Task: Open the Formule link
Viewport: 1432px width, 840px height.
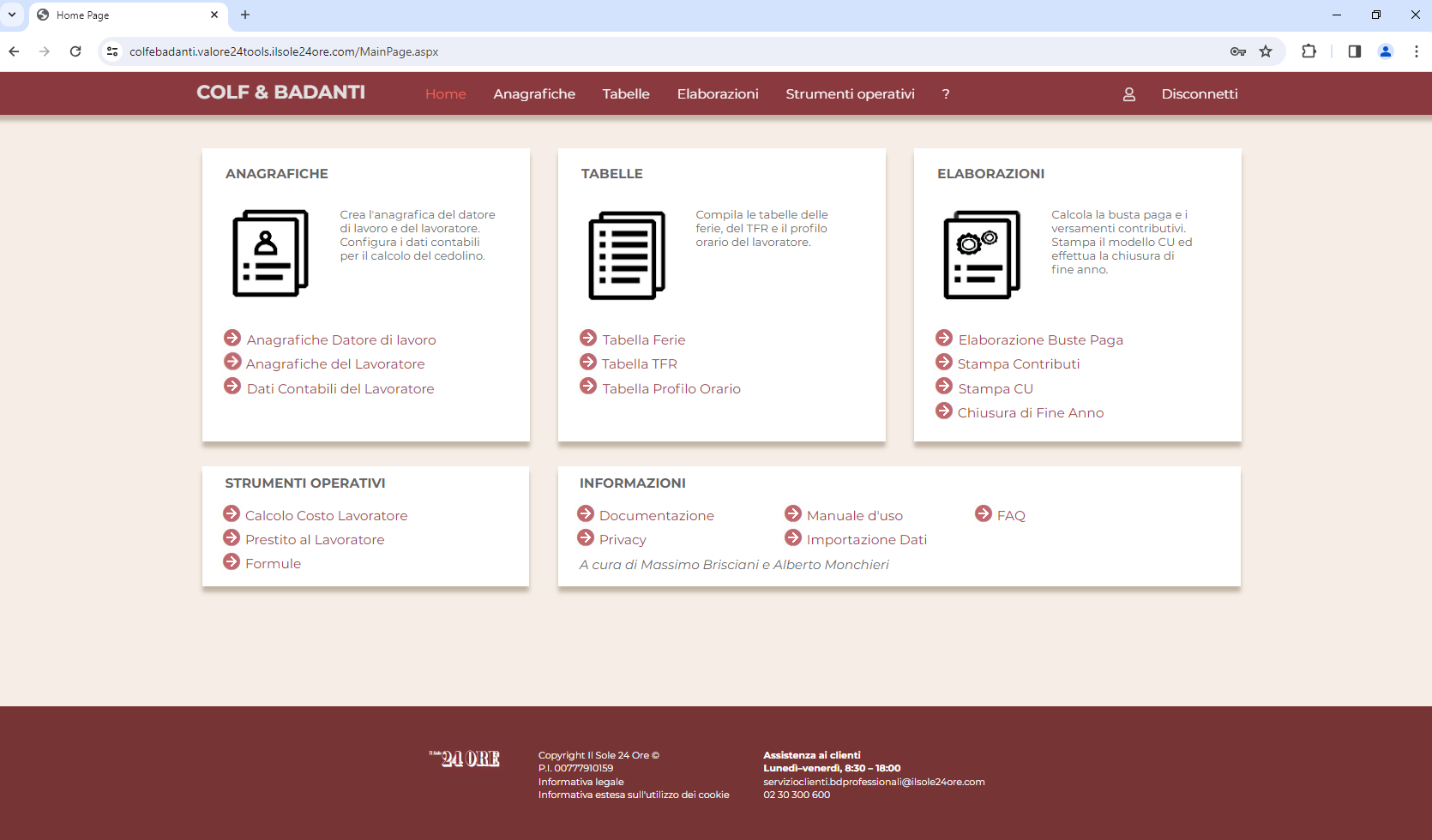Action: pyautogui.click(x=274, y=564)
